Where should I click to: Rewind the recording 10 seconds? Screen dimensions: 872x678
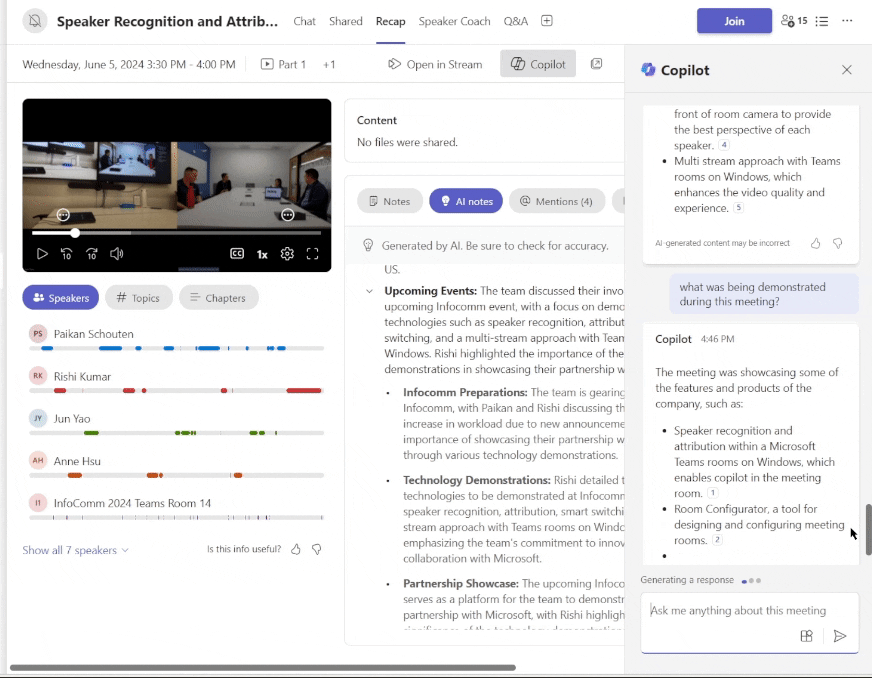coord(66,254)
